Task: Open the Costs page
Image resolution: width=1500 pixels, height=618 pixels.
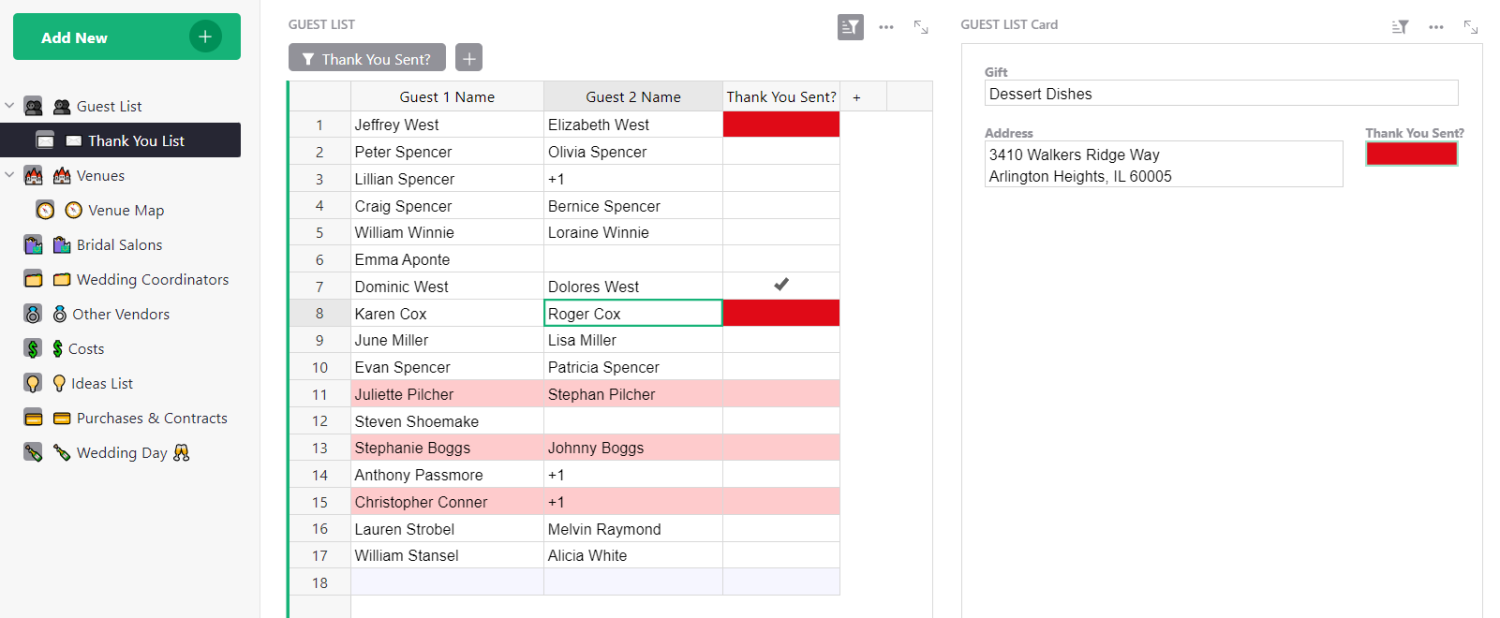Action: coord(86,349)
